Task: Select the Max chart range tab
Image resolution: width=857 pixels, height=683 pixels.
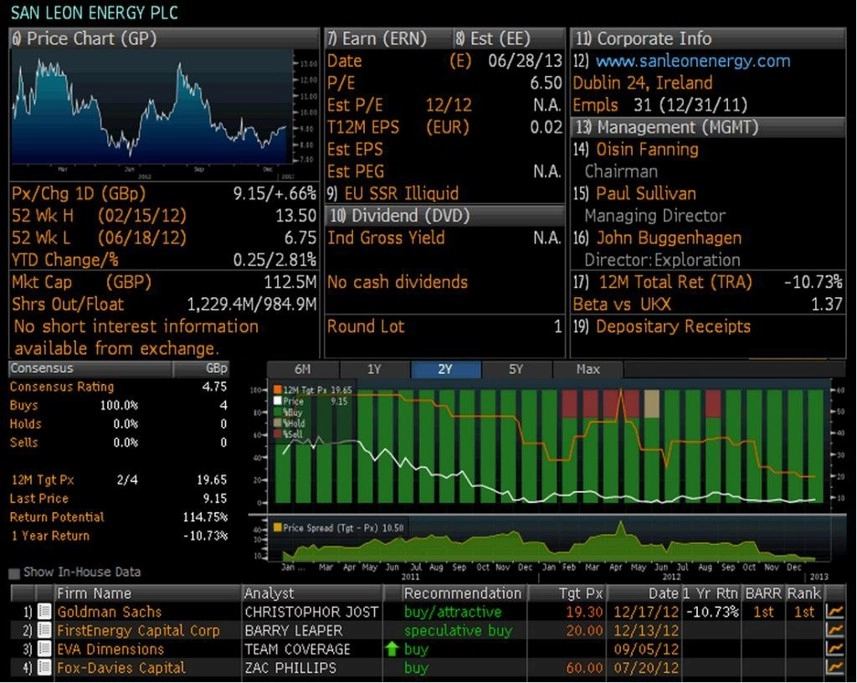Action: pyautogui.click(x=588, y=369)
